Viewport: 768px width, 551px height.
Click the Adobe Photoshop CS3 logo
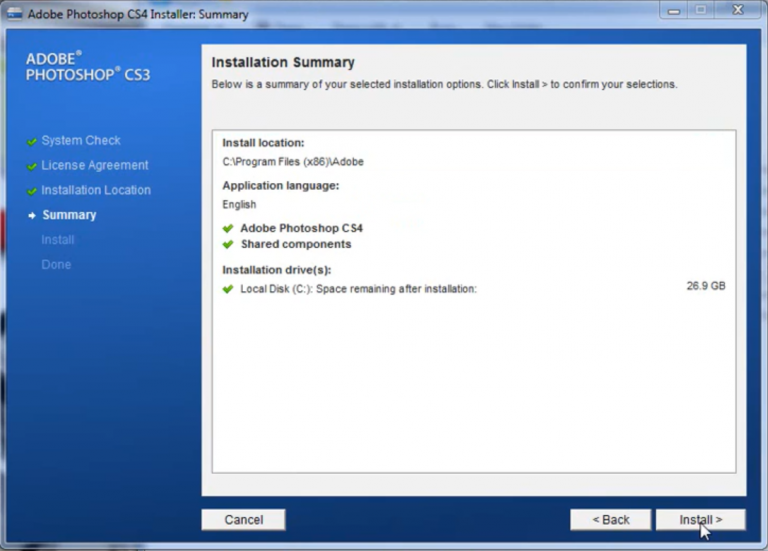(88, 66)
